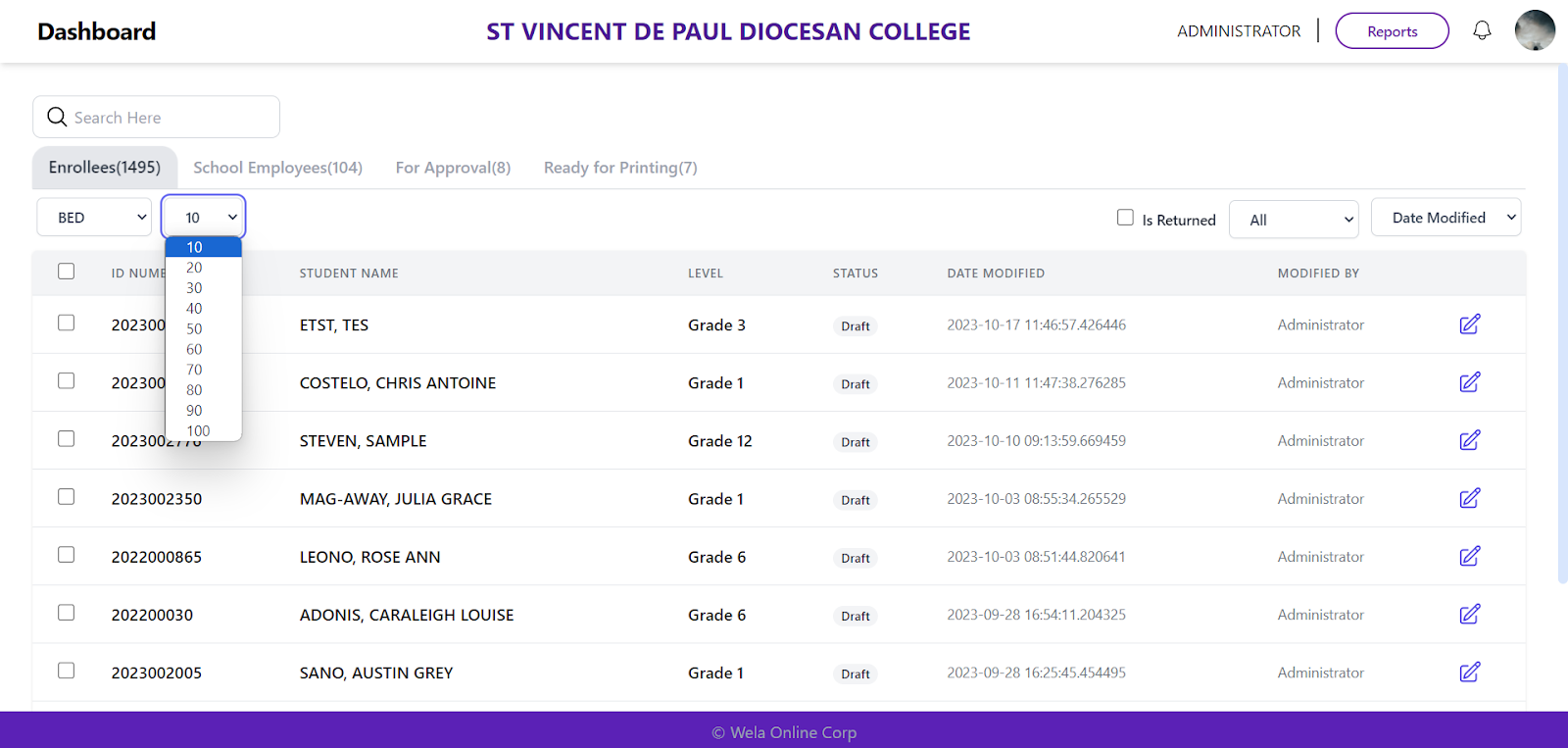The width and height of the screenshot is (1568, 748).
Task: Open the All status filter dropdown
Action: pyautogui.click(x=1294, y=220)
